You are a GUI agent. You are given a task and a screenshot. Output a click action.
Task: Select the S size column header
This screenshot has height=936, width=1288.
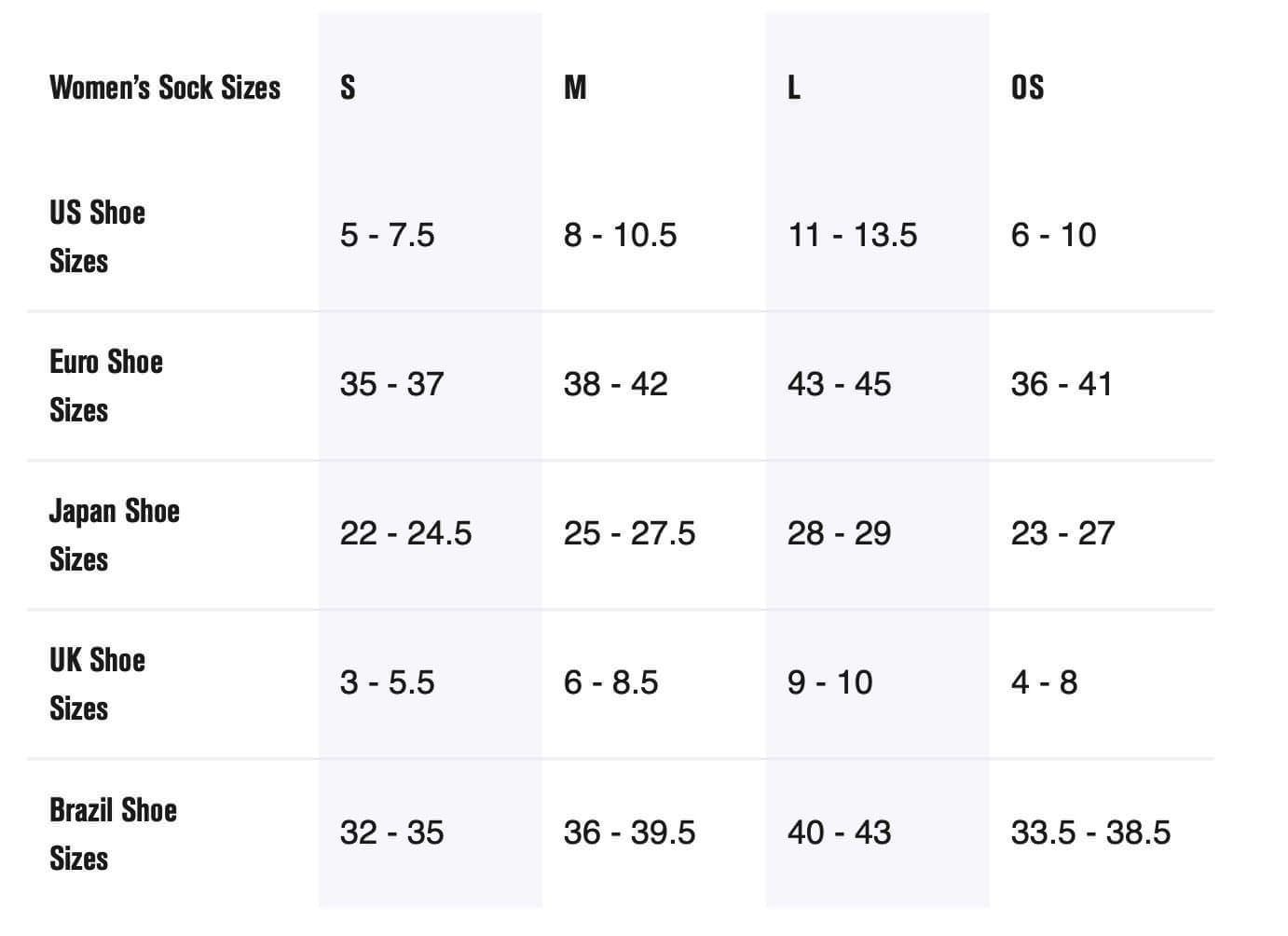click(348, 88)
